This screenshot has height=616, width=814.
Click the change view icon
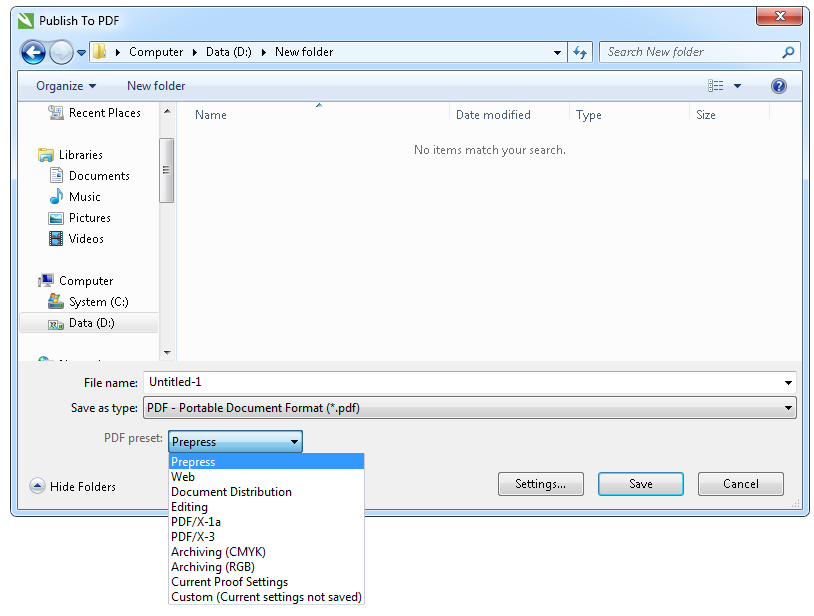[715, 86]
